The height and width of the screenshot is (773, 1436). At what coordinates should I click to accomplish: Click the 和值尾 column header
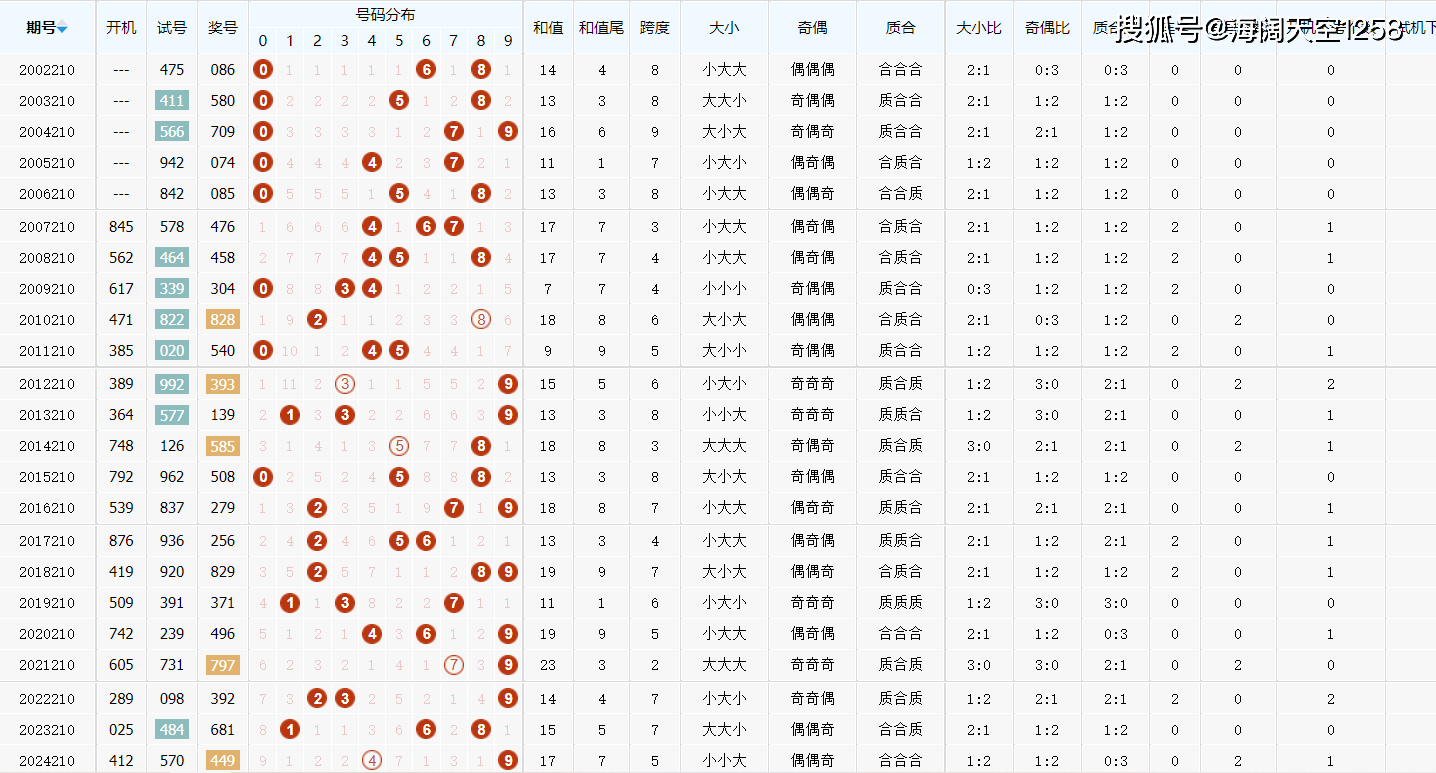pos(601,28)
